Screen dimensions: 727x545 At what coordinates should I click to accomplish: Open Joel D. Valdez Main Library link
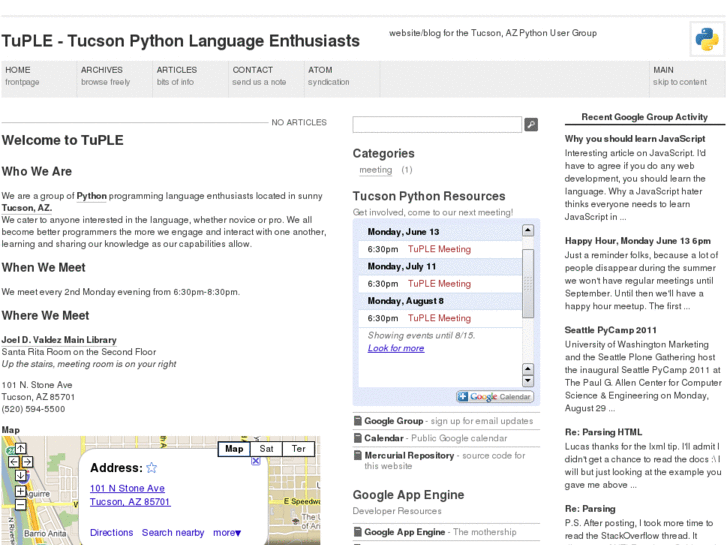pos(59,340)
